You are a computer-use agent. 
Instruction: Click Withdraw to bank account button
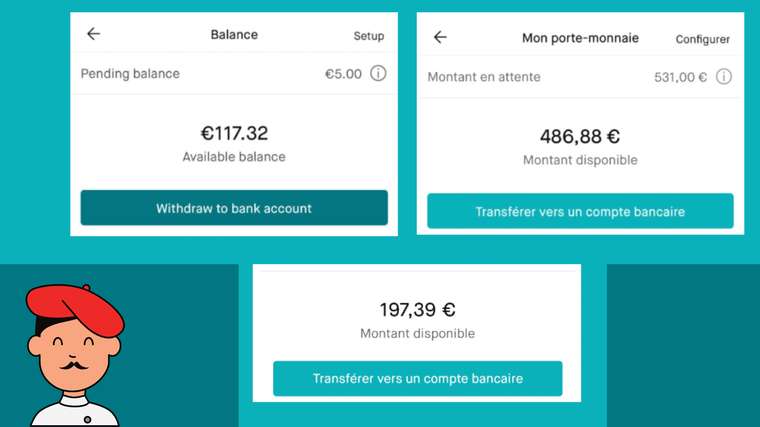pyautogui.click(x=234, y=207)
